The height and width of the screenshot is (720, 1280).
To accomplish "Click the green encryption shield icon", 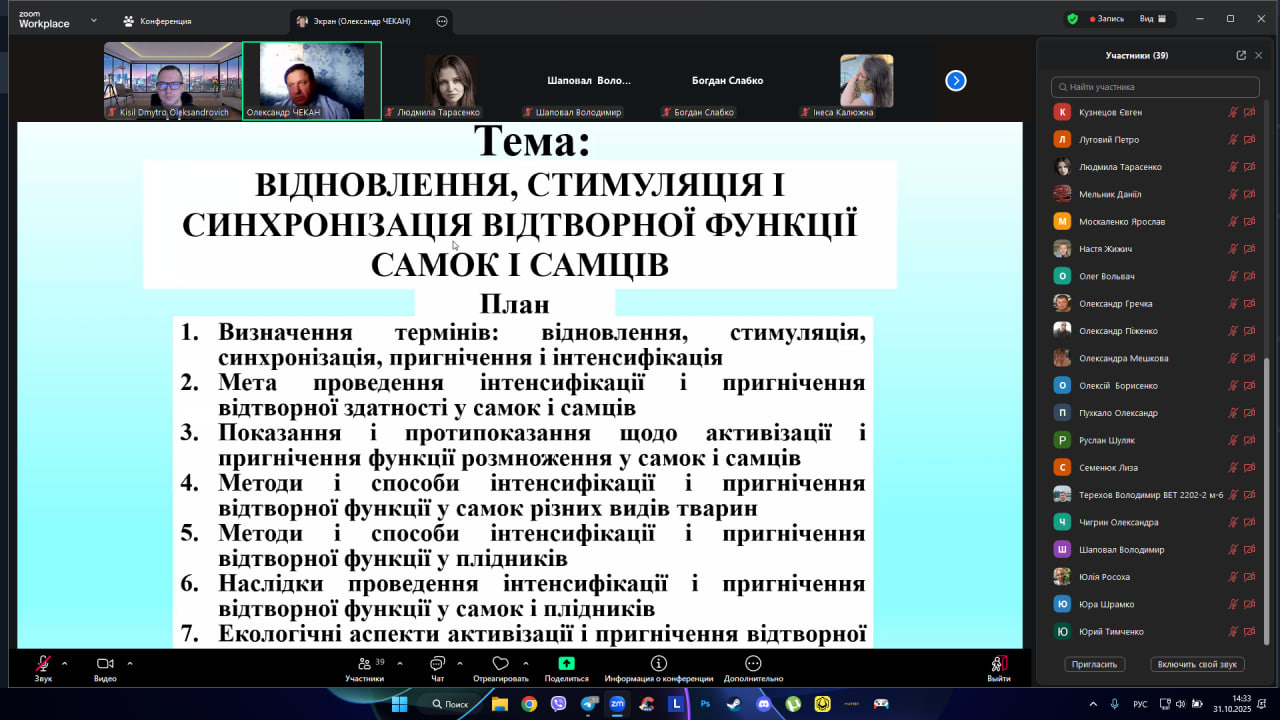I will click(1072, 19).
